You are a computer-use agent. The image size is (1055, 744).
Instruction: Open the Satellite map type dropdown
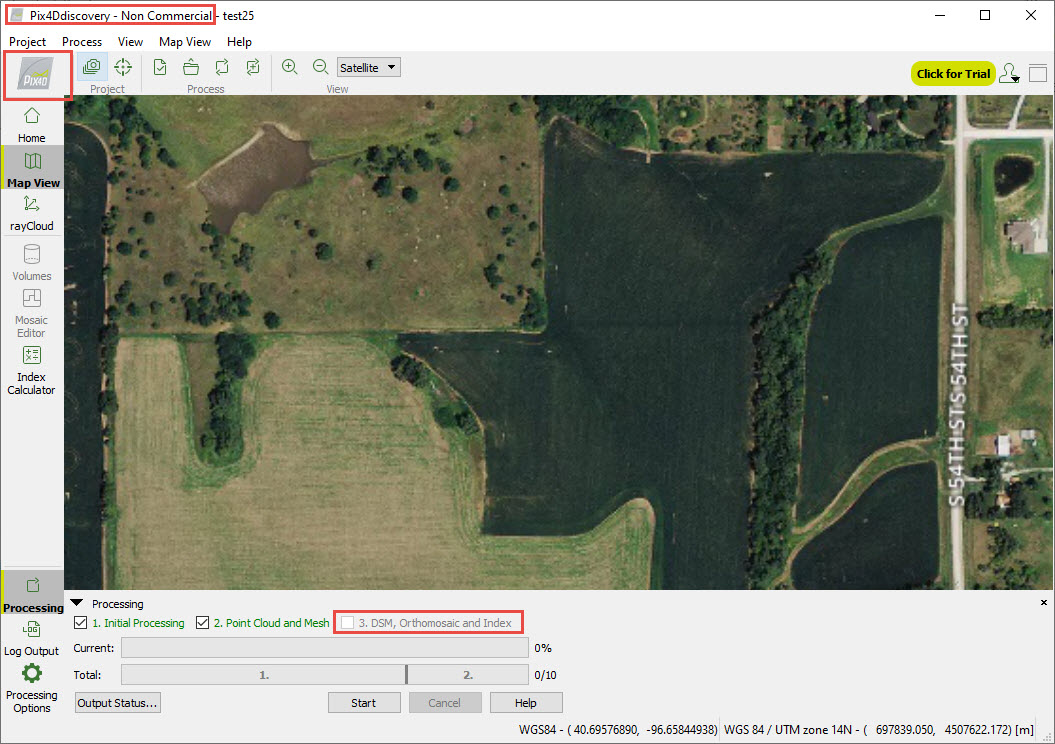coord(368,66)
